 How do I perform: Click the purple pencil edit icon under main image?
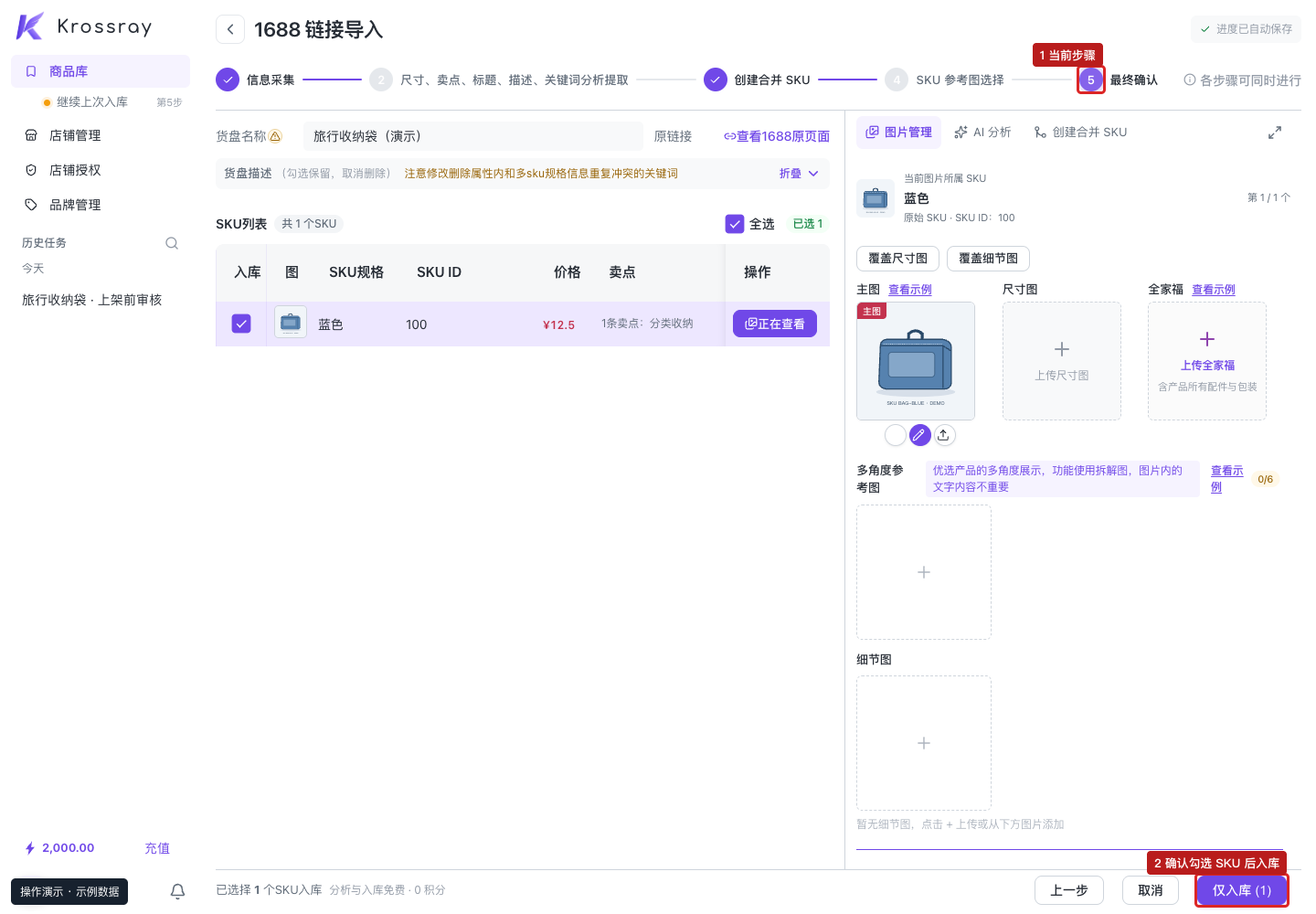919,435
